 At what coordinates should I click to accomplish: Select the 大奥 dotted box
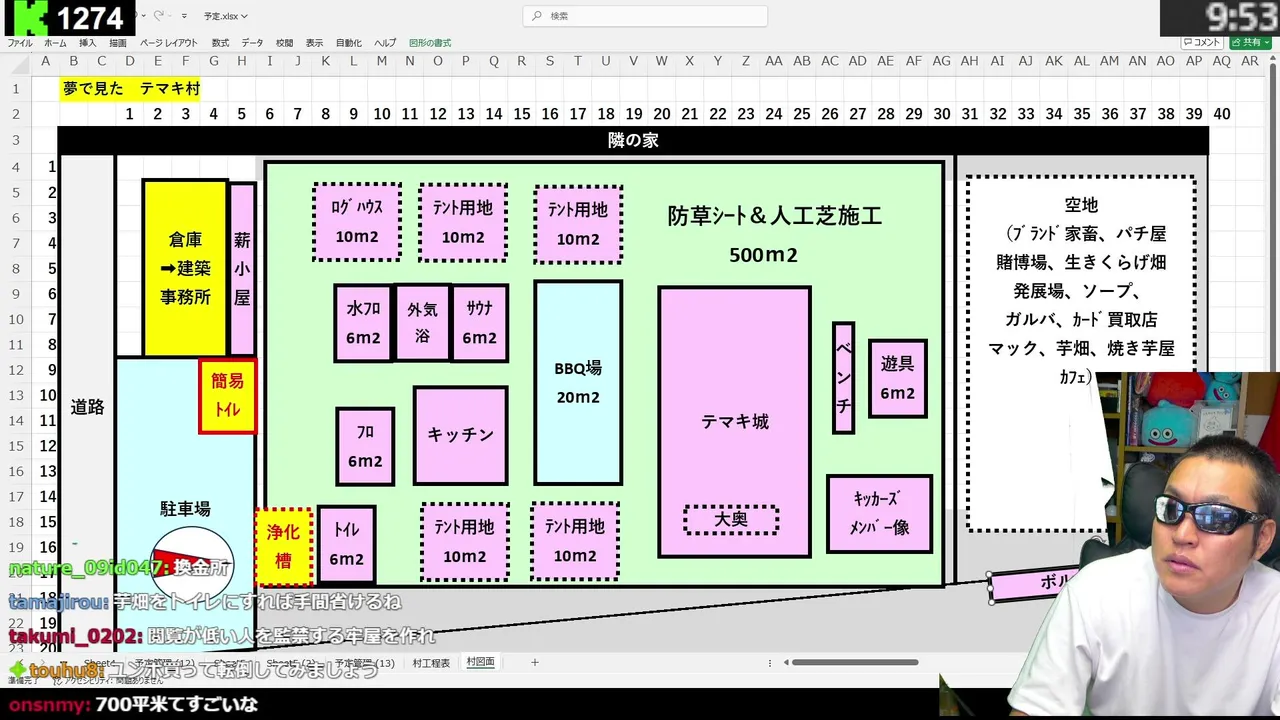point(731,520)
